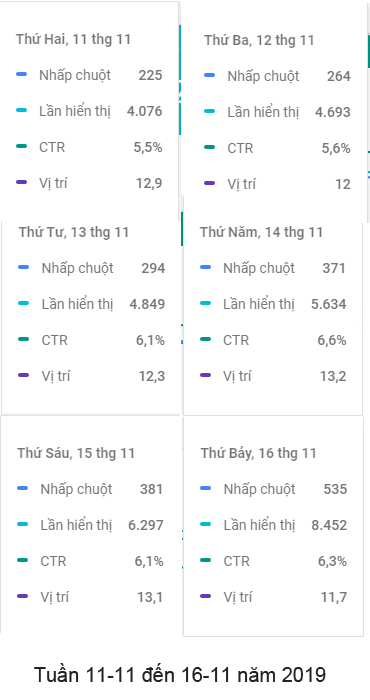Select the Thứ Bảy, 16 thg 11 heading

[x=258, y=454]
